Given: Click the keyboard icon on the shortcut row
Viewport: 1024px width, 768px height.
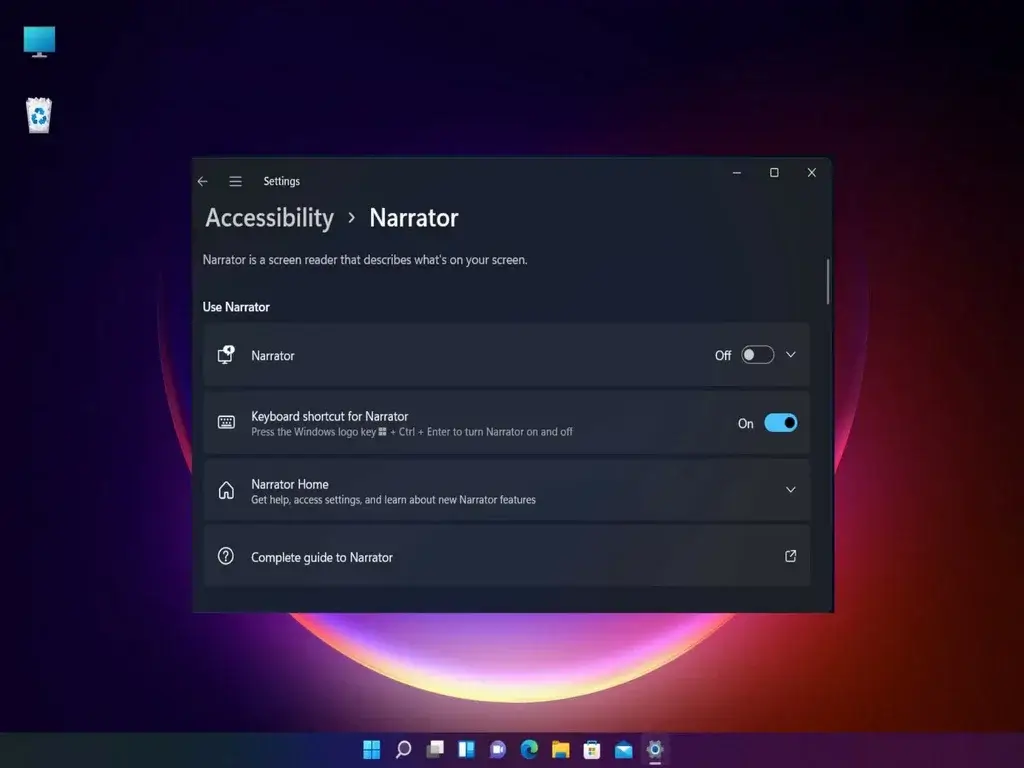Looking at the screenshot, I should pos(226,423).
